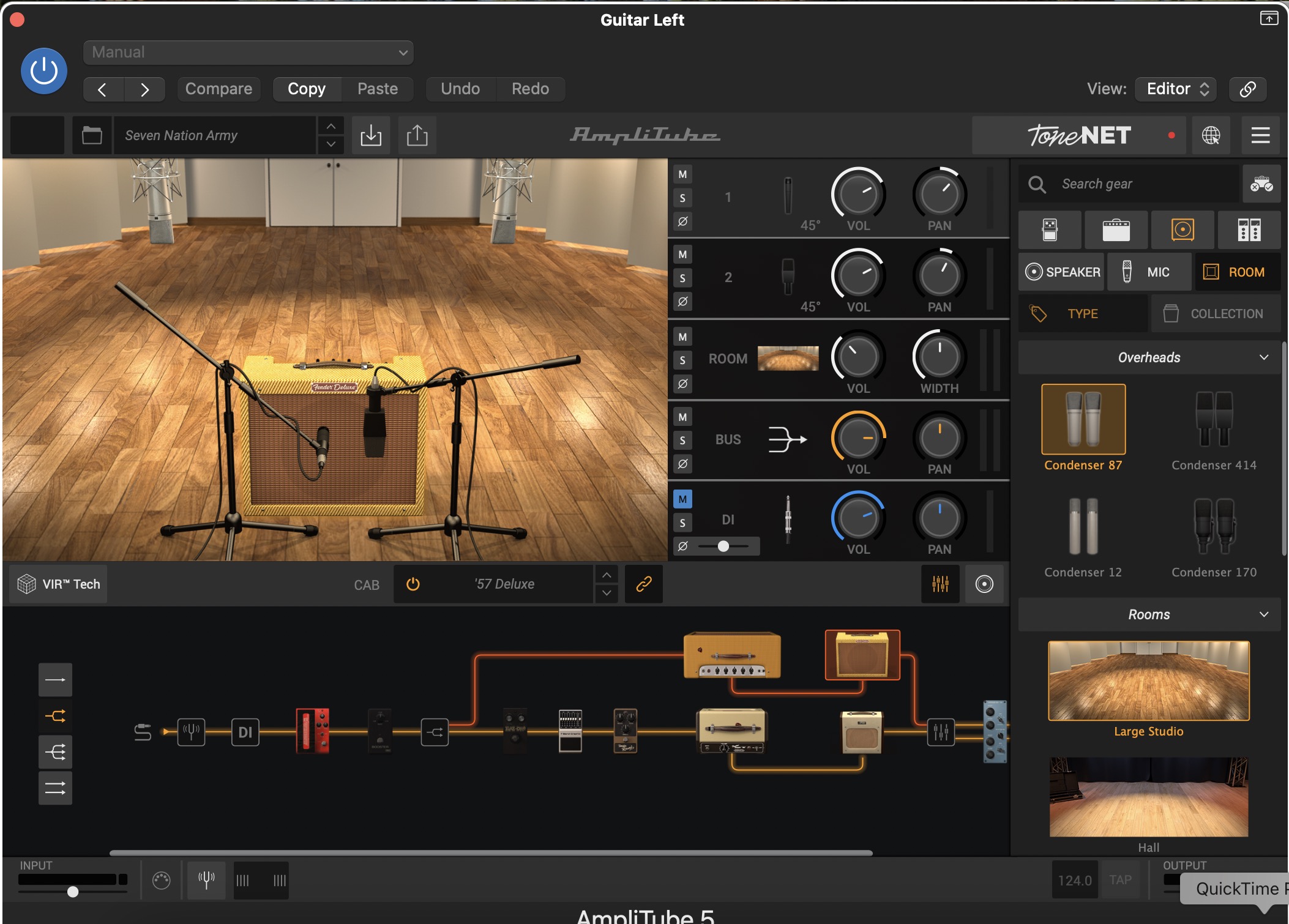Click the 124.0 tempo value
Viewport: 1289px width, 924px height.
tap(1075, 881)
